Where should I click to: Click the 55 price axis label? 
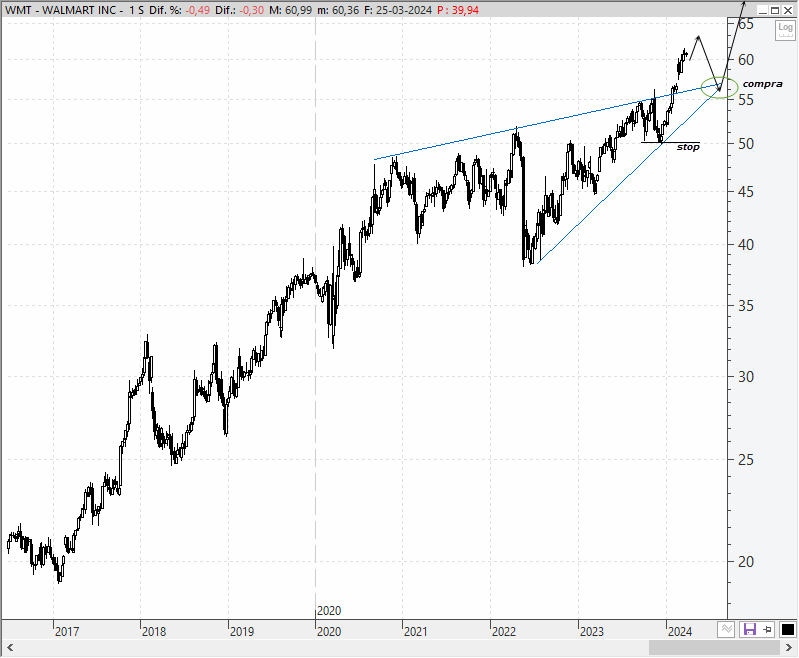(x=746, y=100)
